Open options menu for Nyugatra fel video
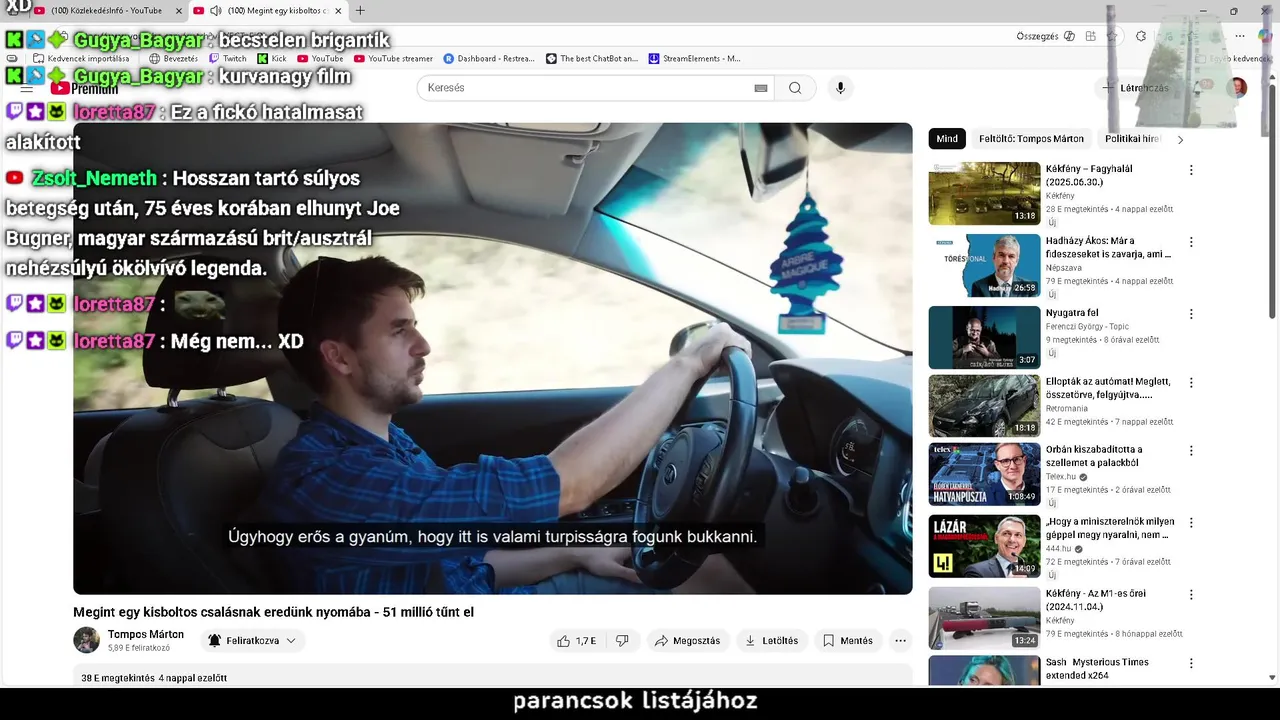Screen dimensions: 1280x720 [x=1190, y=314]
